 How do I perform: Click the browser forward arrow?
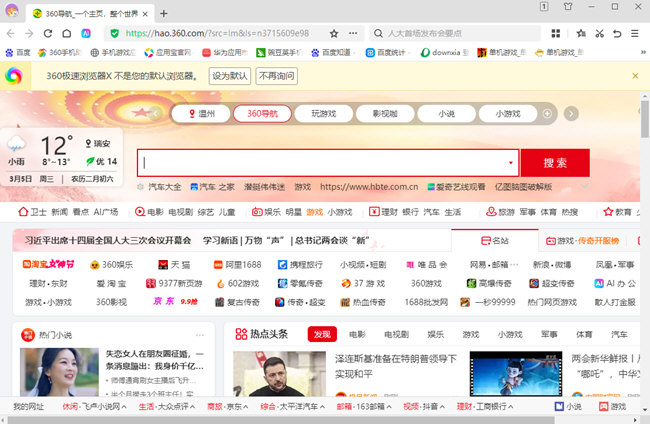click(29, 34)
